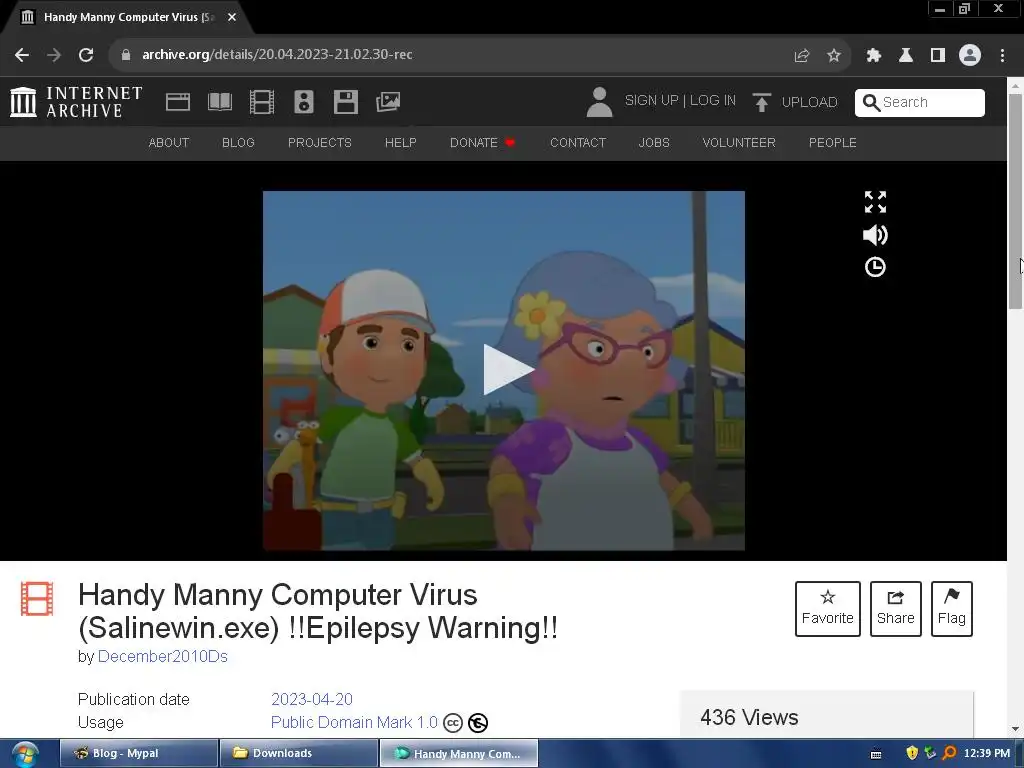Click the user avatar icon

[x=599, y=102]
